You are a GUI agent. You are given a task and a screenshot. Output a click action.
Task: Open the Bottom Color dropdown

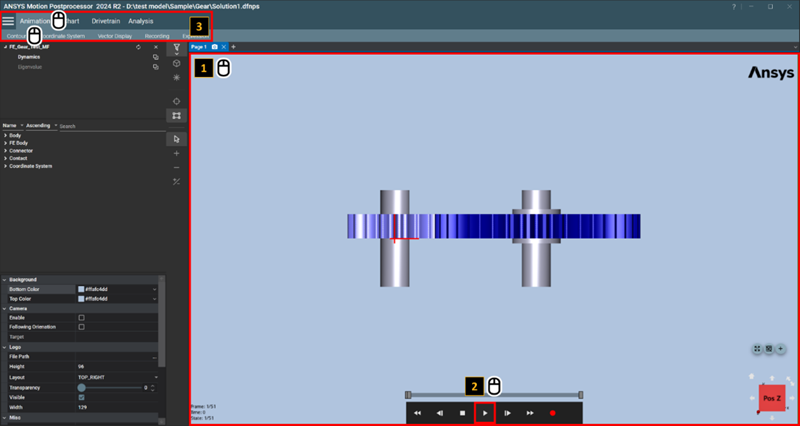(x=154, y=289)
